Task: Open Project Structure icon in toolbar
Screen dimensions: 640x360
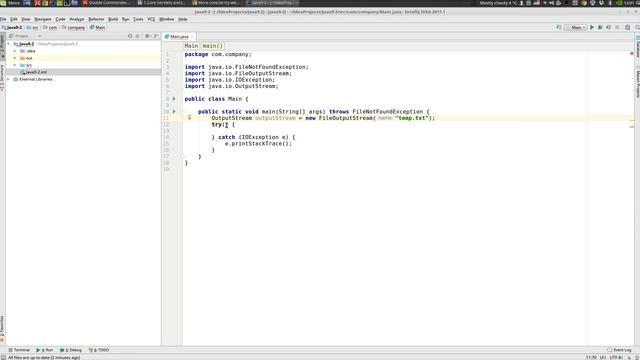Action: [x=627, y=27]
